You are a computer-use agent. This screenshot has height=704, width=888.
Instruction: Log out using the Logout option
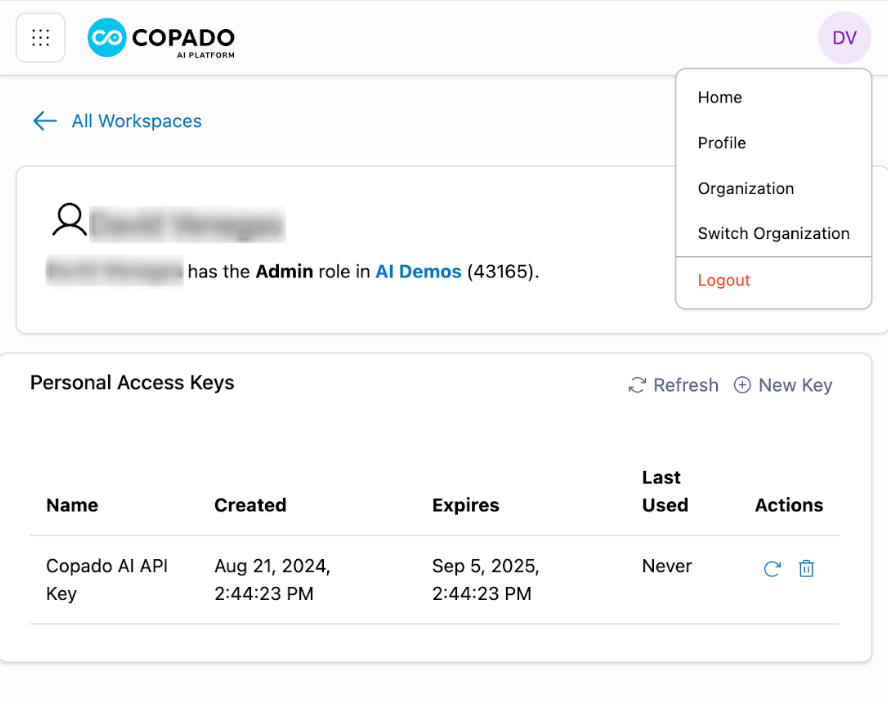(x=724, y=280)
